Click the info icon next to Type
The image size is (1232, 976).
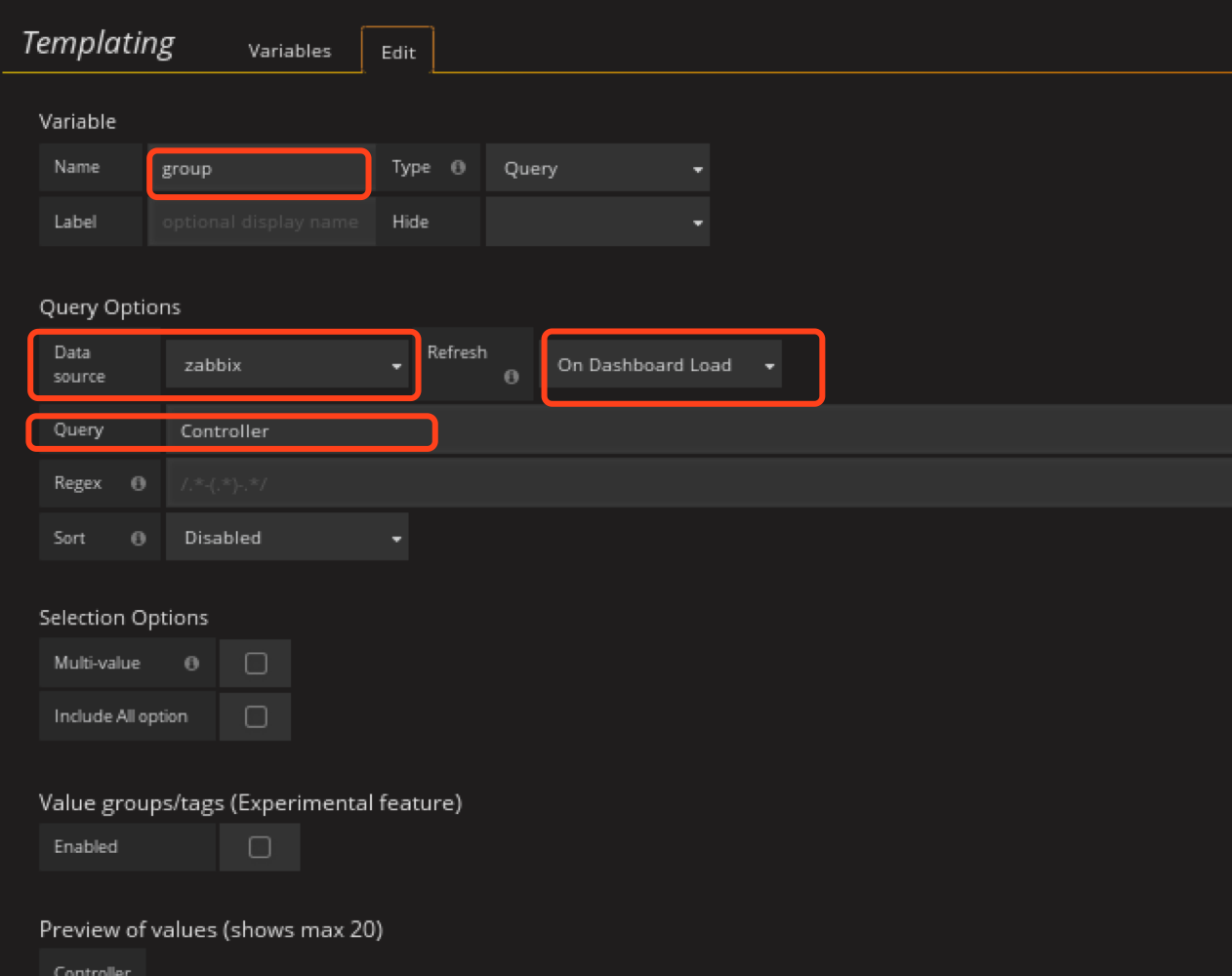point(458,168)
